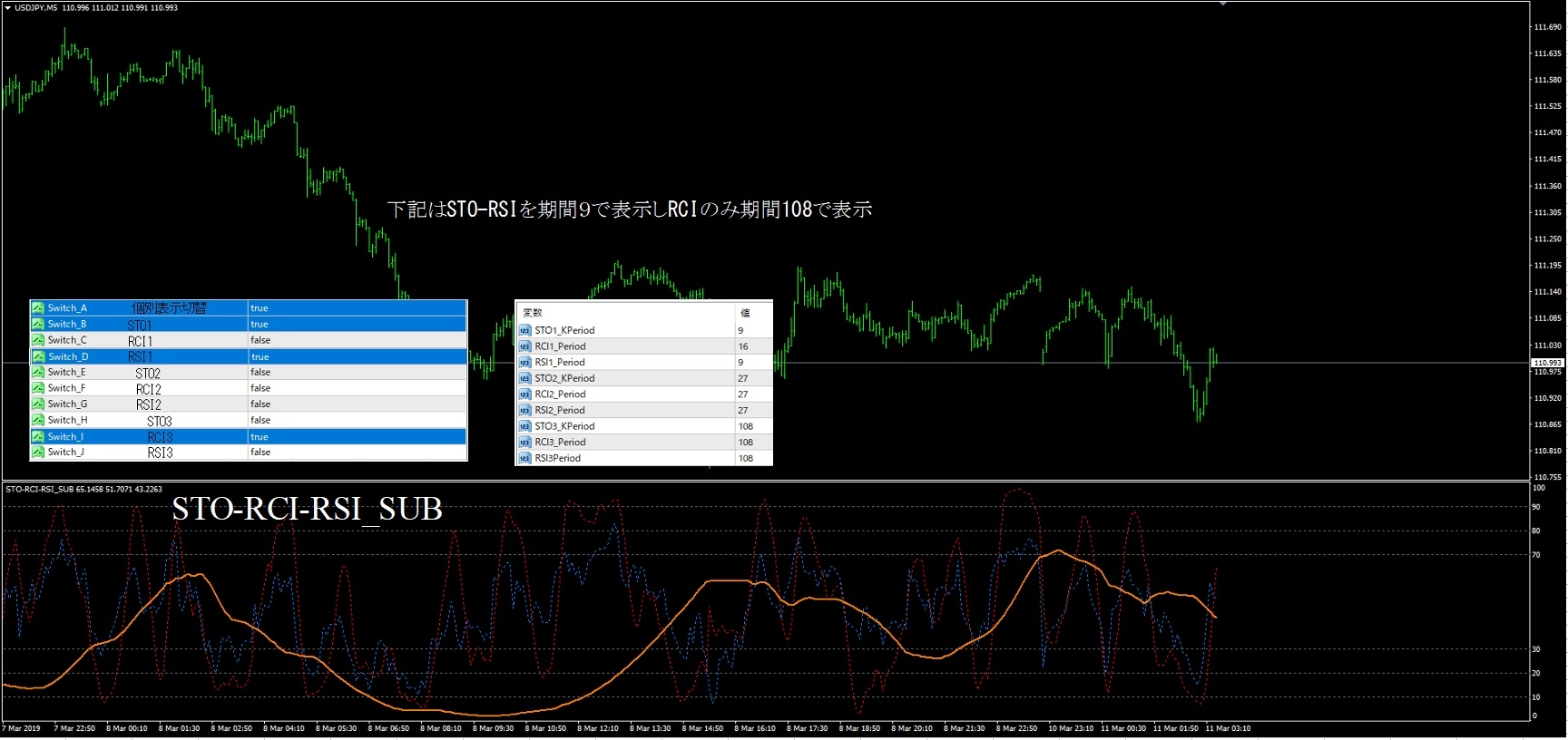Toggle the Switch_F RCI2 value false
Viewport: 1568px width, 740px height.
[260, 388]
